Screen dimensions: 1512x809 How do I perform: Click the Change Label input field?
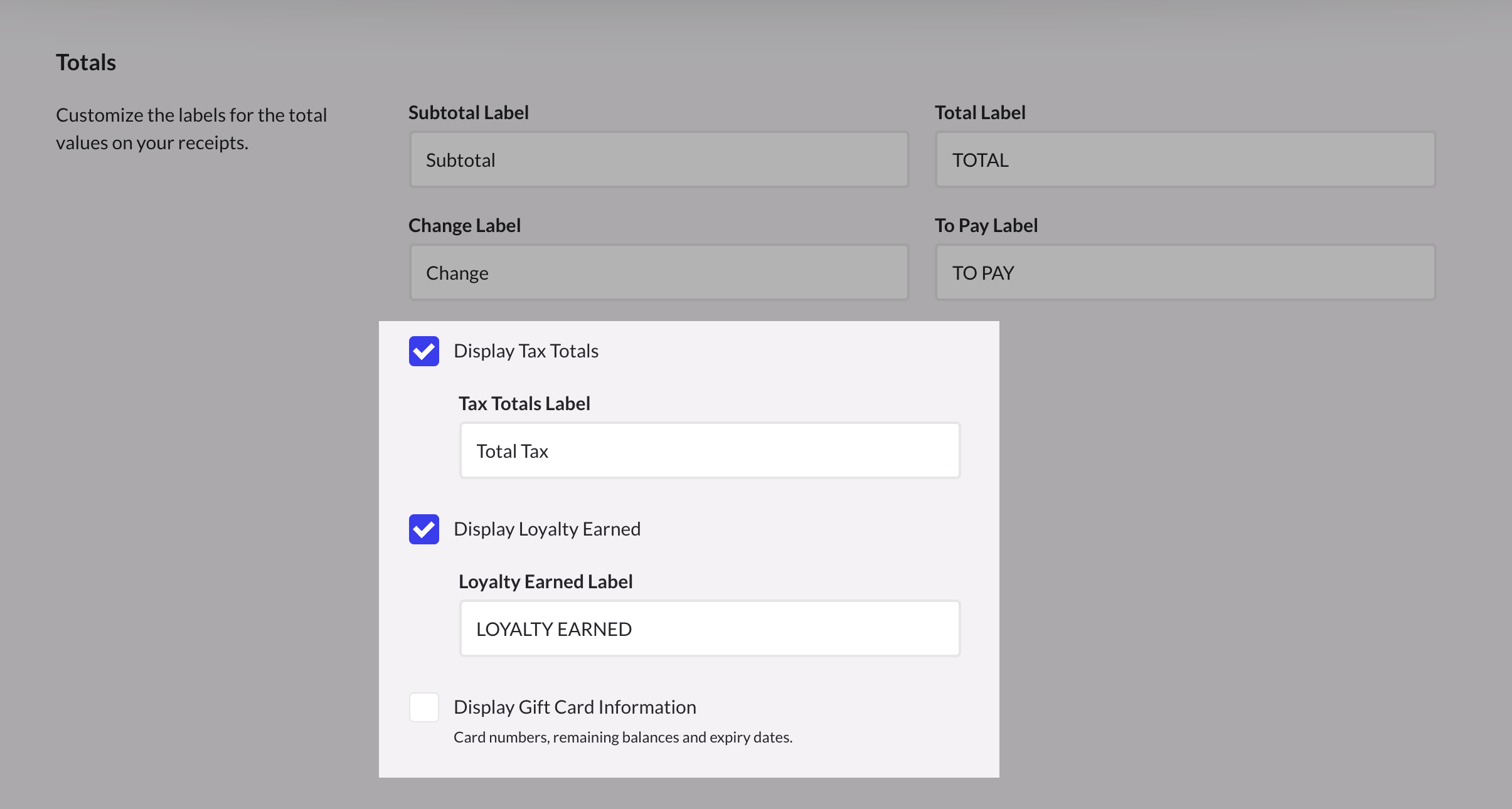coord(658,272)
